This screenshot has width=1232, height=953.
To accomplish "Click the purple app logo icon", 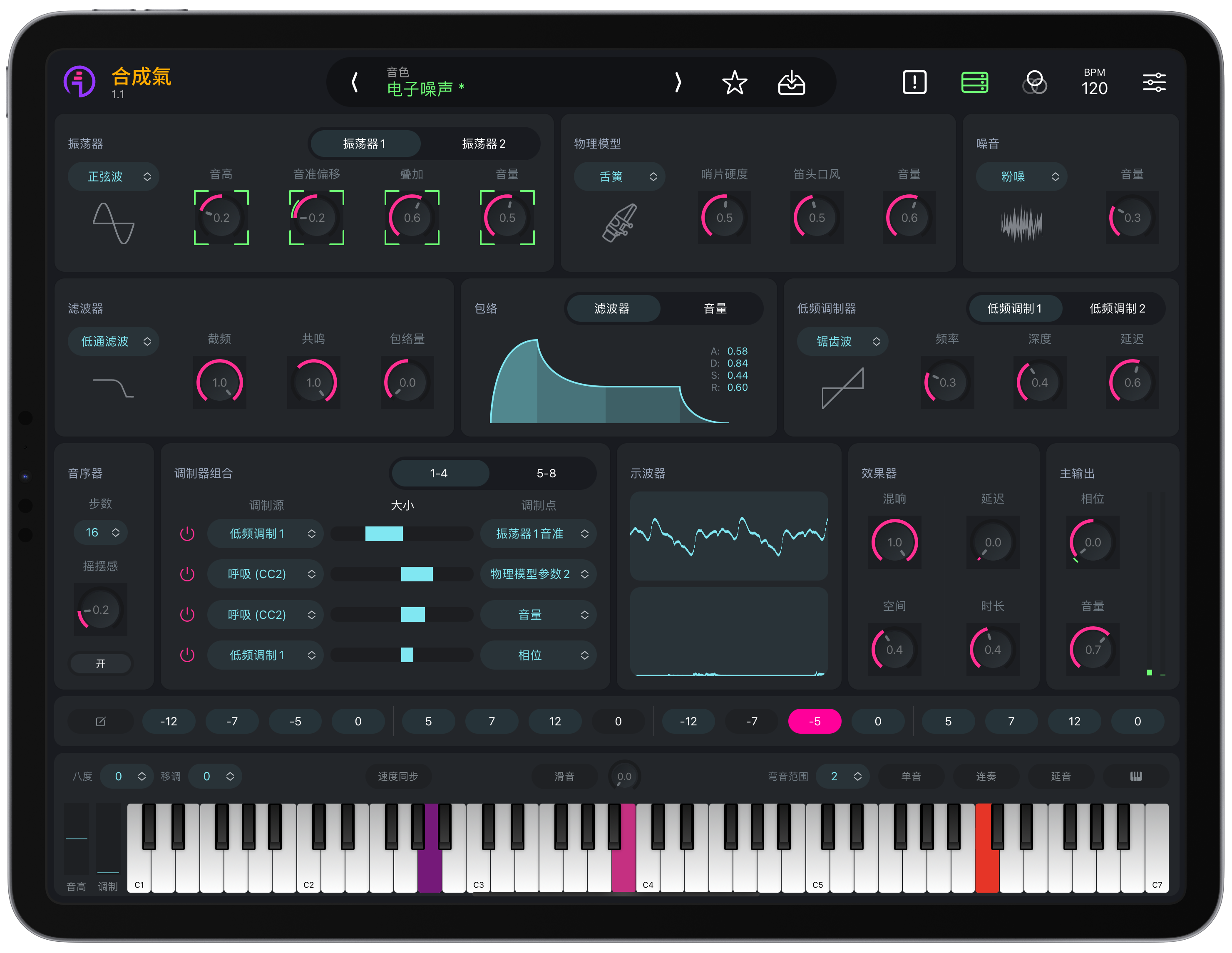I will [x=79, y=82].
